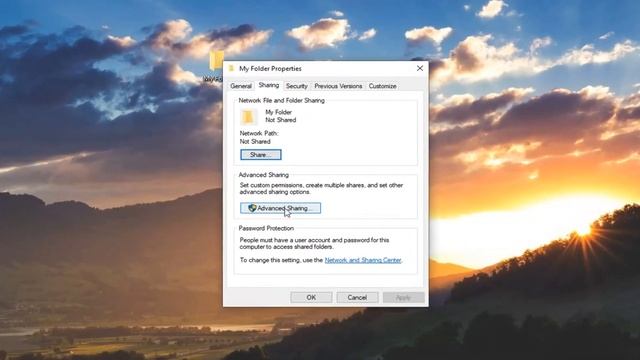Viewport: 640px width, 360px height.
Task: Open the General tab
Action: coord(241,86)
